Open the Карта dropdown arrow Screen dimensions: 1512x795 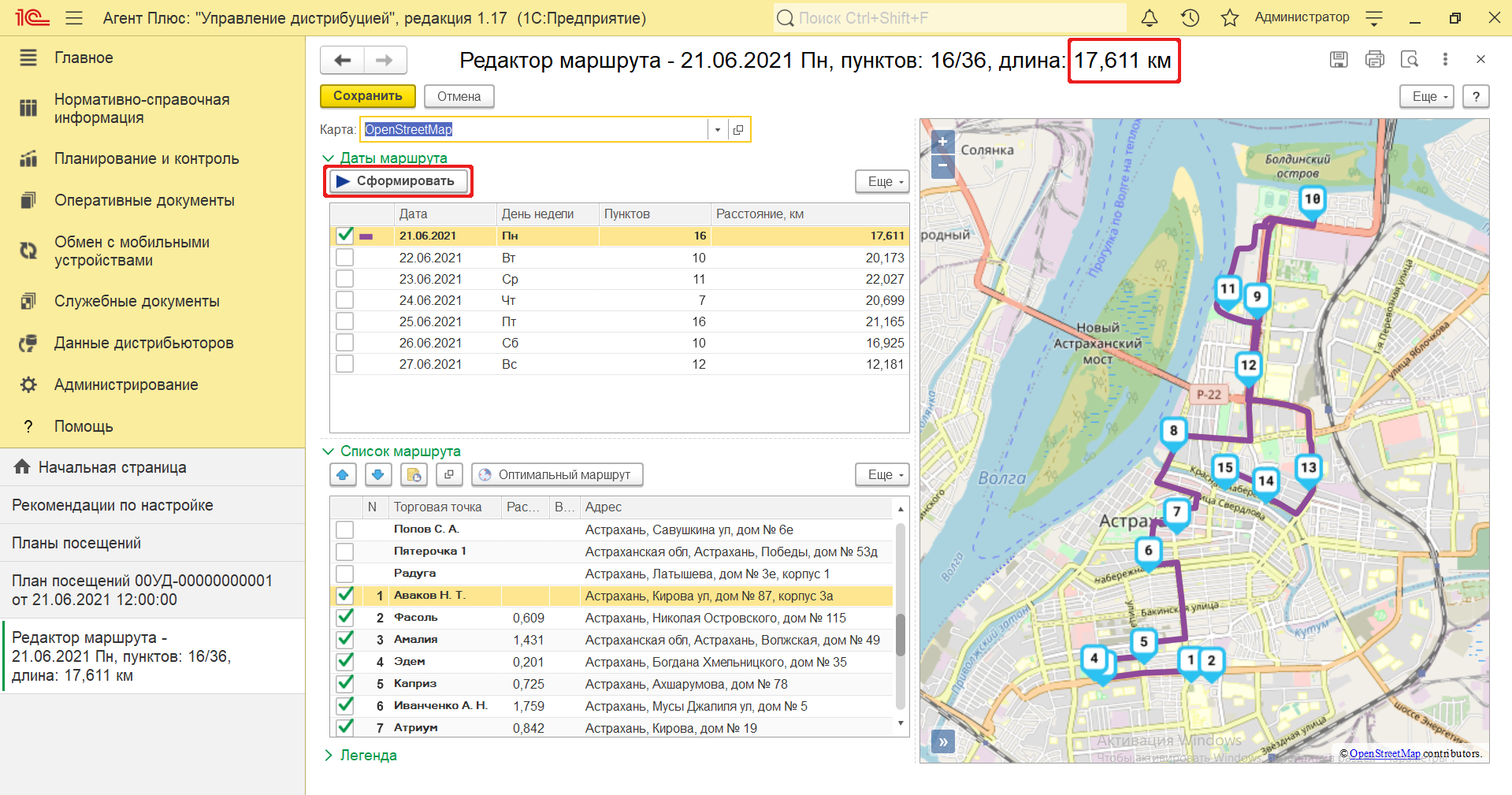(x=717, y=129)
